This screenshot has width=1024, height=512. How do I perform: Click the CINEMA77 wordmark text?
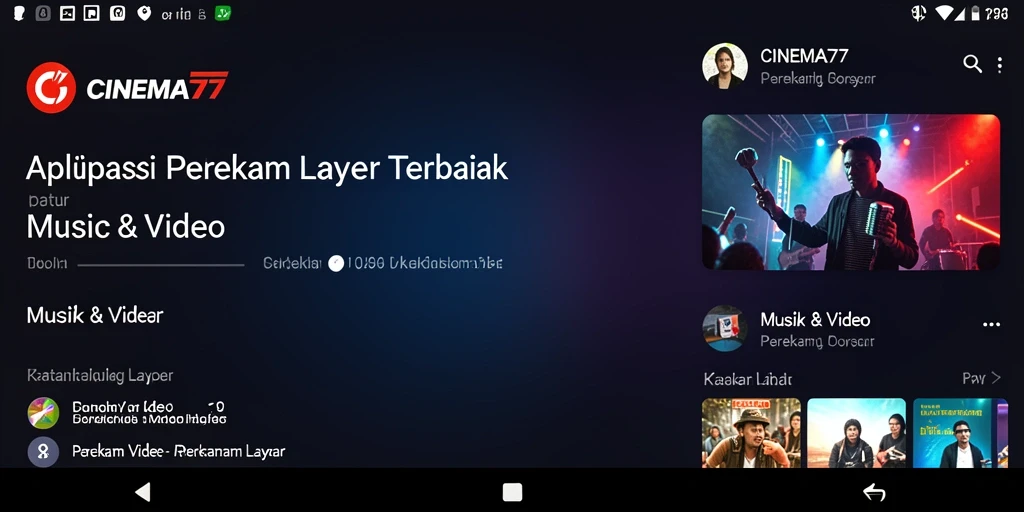157,88
